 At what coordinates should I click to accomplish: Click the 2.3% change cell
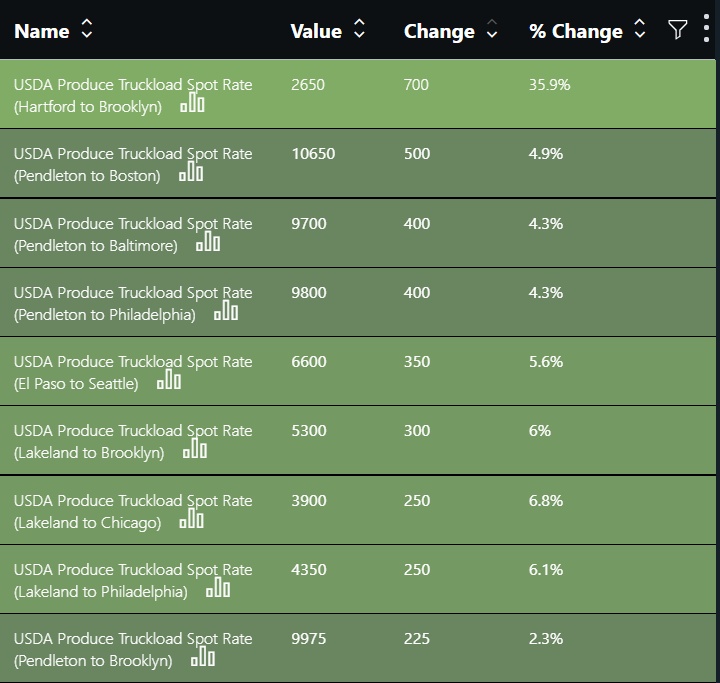(x=546, y=638)
